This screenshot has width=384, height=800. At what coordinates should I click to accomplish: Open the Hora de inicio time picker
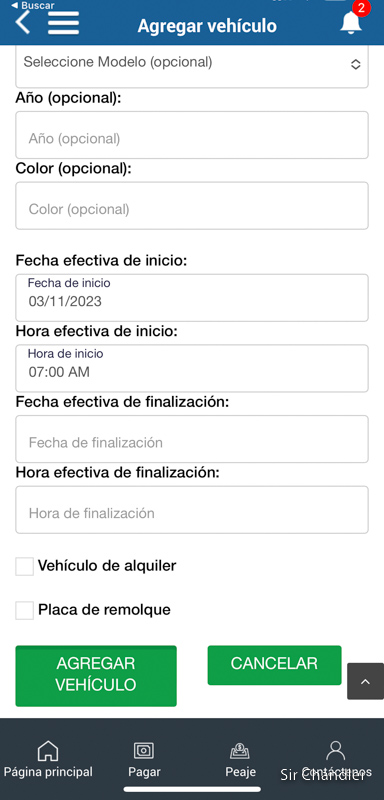[x=192, y=368]
